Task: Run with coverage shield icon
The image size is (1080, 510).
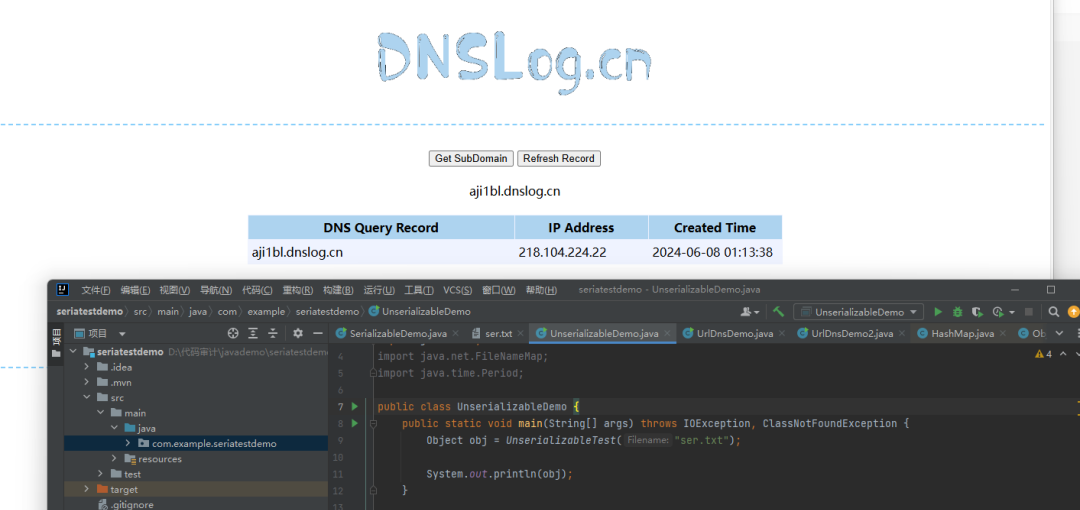Action: [977, 312]
